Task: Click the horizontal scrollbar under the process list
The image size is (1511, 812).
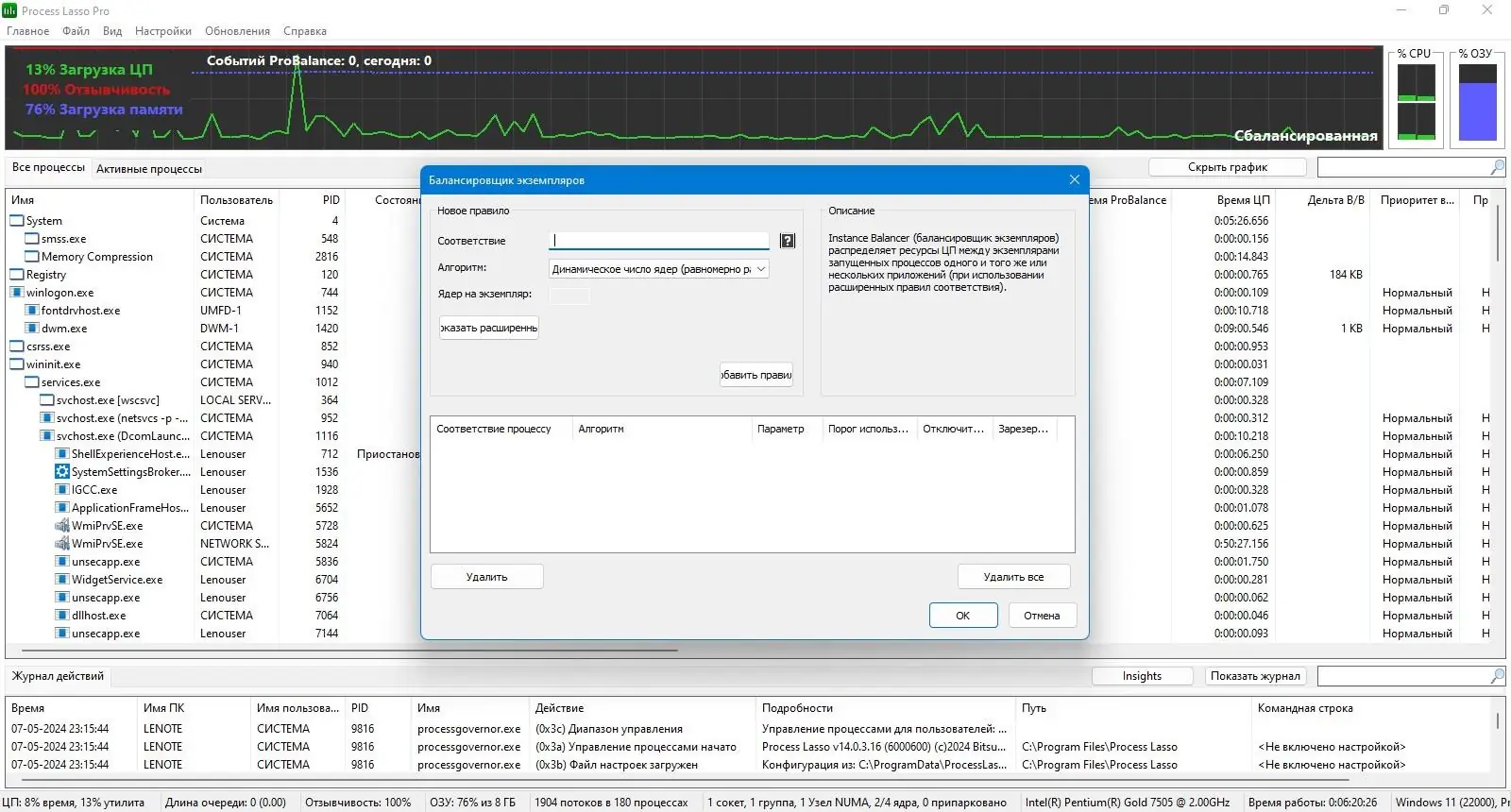Action: [x=349, y=651]
